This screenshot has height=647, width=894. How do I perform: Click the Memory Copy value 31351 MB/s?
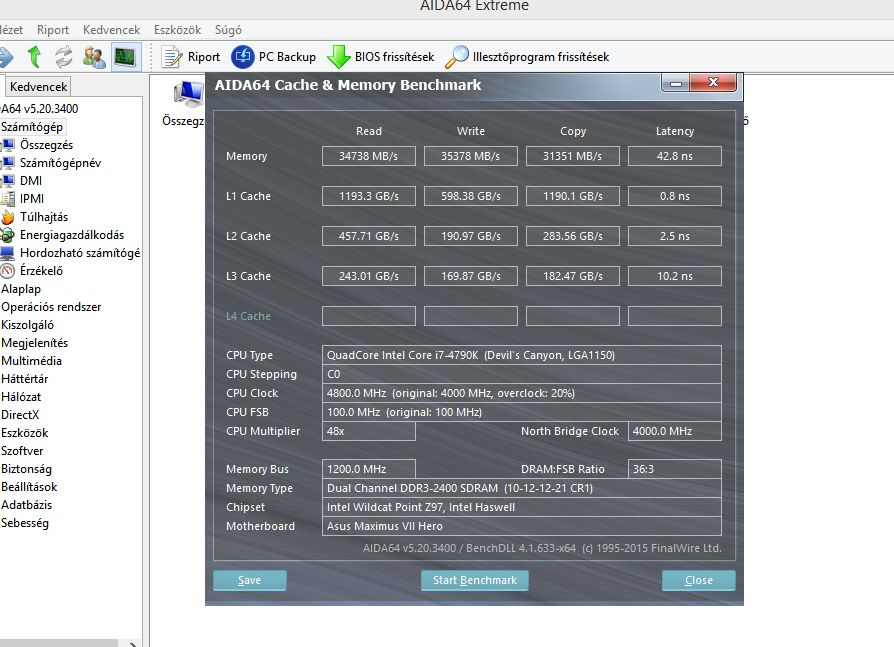(x=572, y=156)
